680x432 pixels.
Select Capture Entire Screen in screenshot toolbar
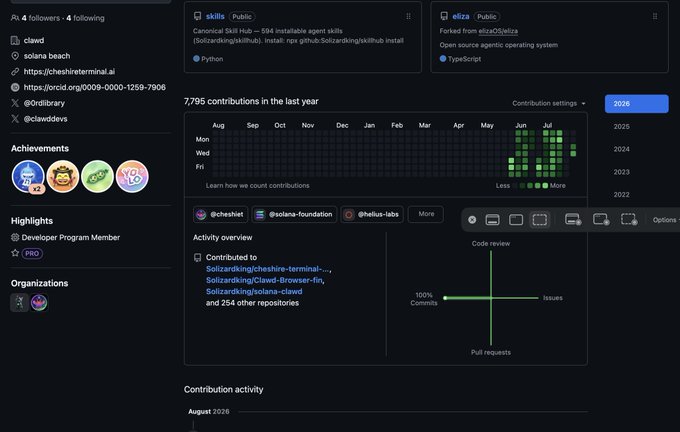[x=492, y=220]
